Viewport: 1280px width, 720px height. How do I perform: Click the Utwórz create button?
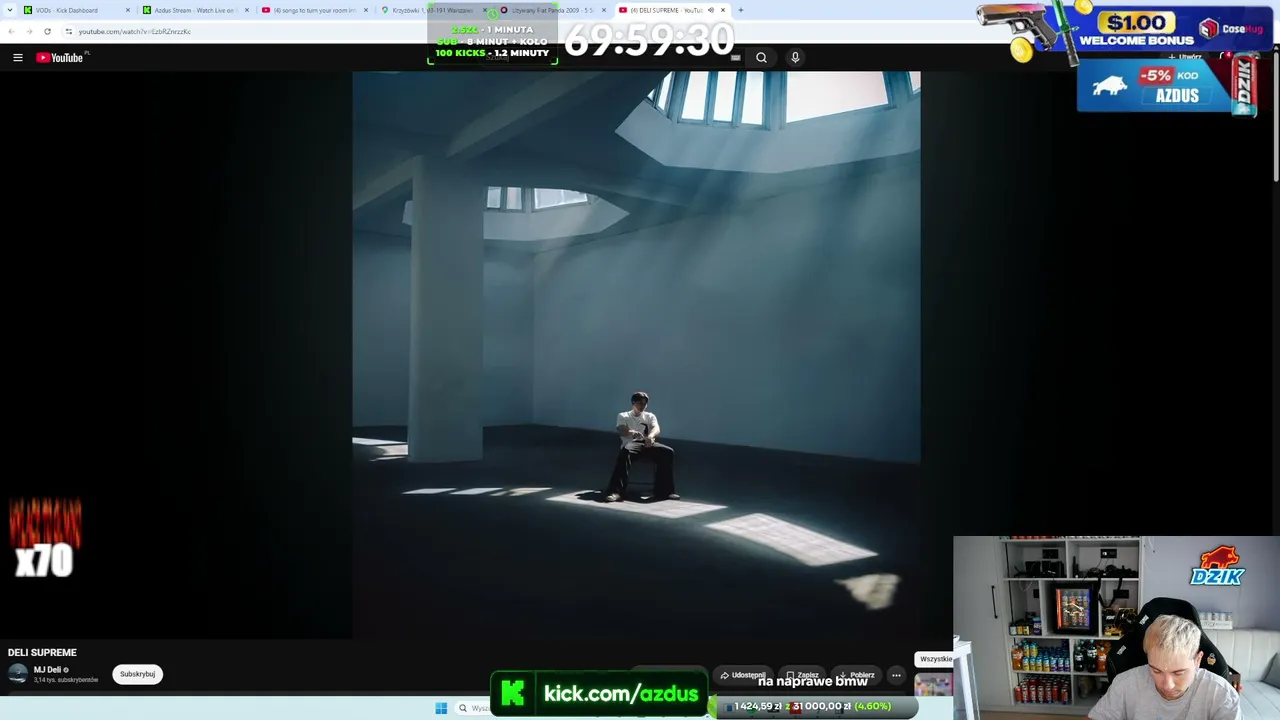coord(1185,57)
